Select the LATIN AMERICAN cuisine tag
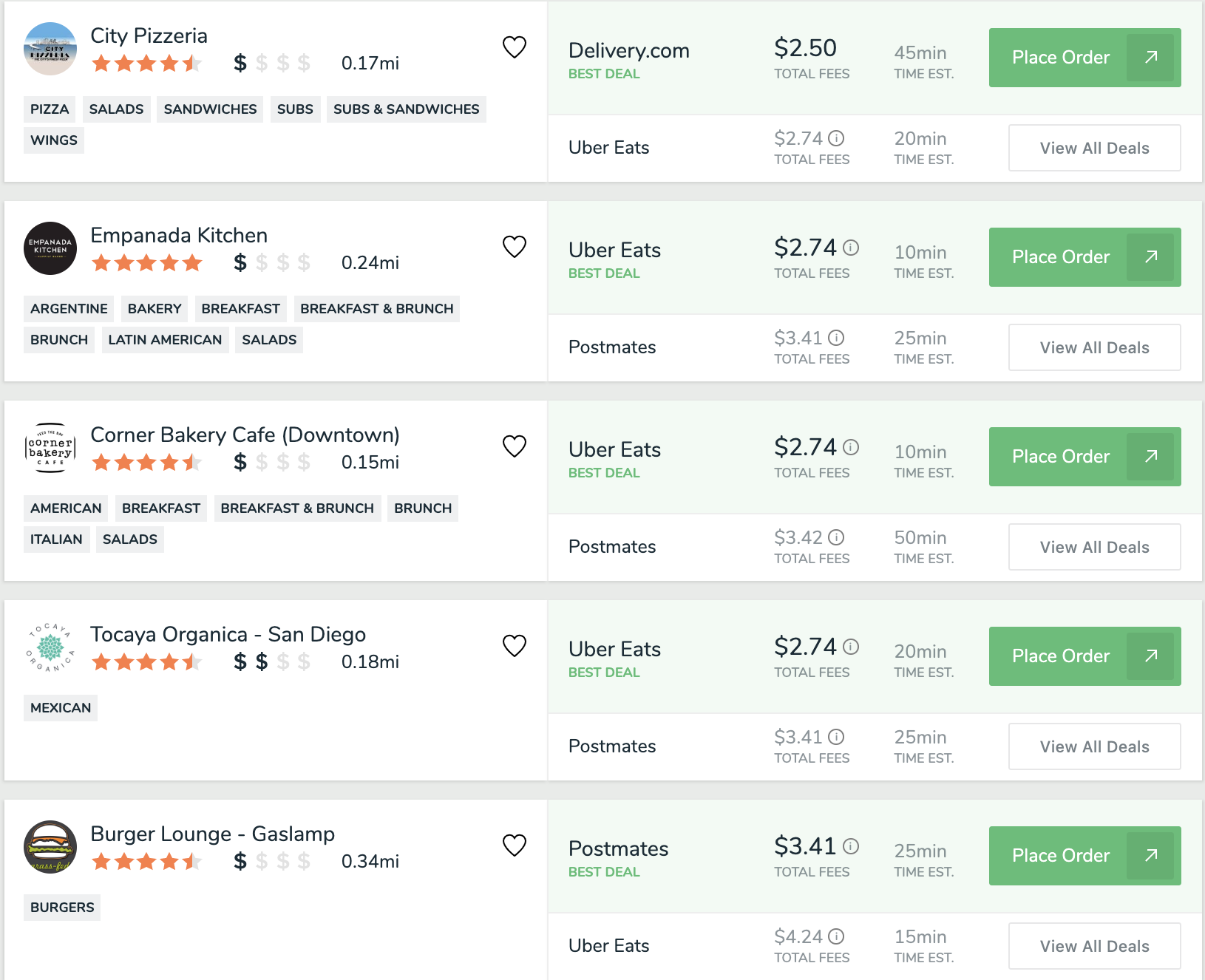Image resolution: width=1205 pixels, height=980 pixels. coord(165,340)
